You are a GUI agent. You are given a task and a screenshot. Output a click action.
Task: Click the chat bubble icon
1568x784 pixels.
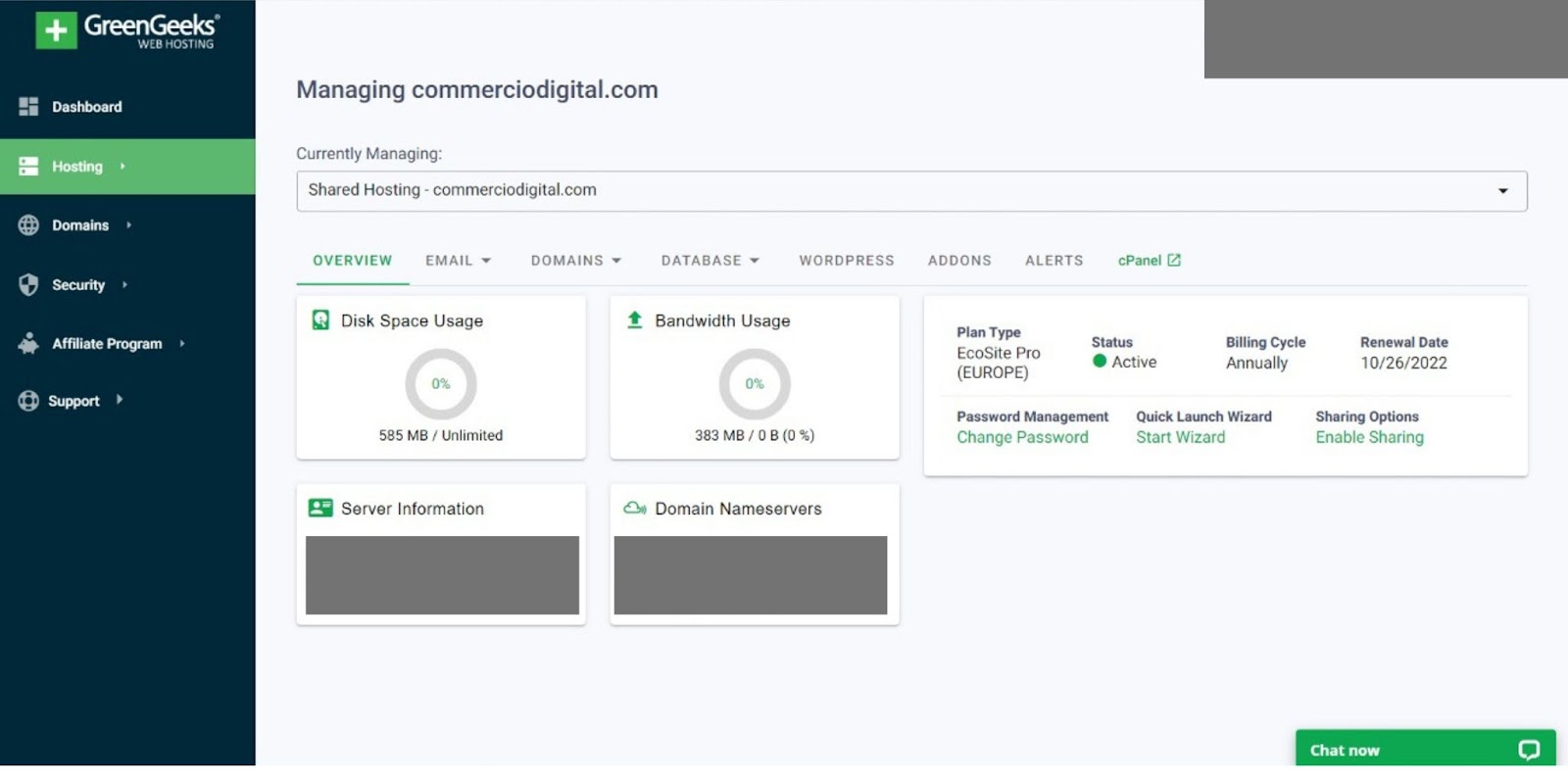pyautogui.click(x=1529, y=750)
